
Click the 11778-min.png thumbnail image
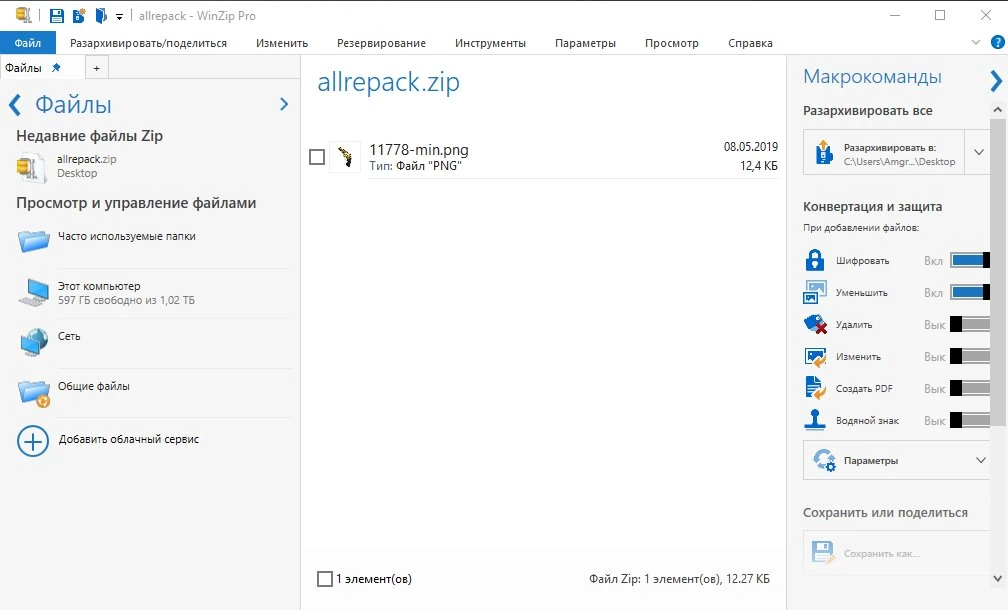345,157
